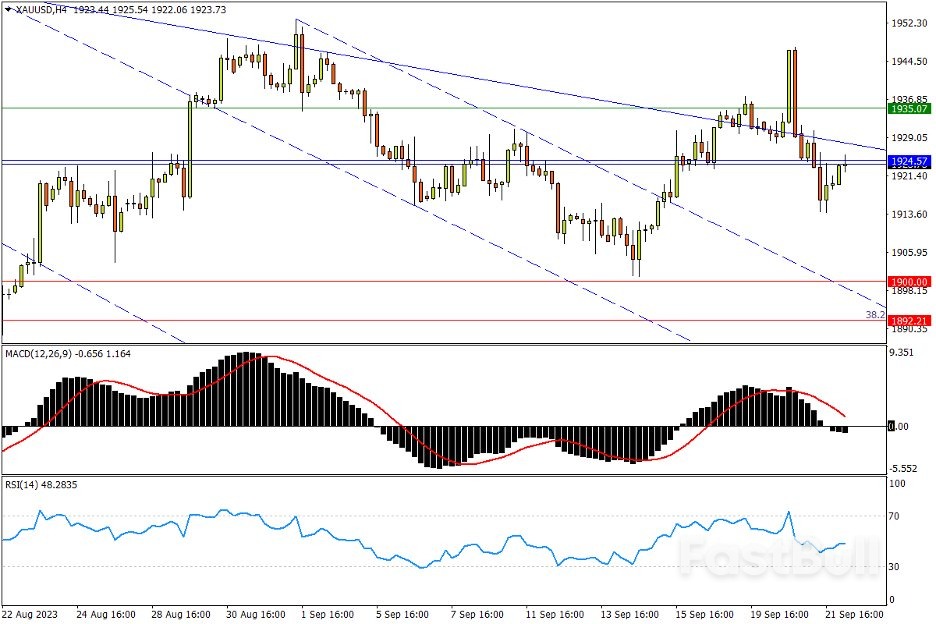
Task: Select the 21 Sep 16:00 time marker
Action: coord(855,613)
